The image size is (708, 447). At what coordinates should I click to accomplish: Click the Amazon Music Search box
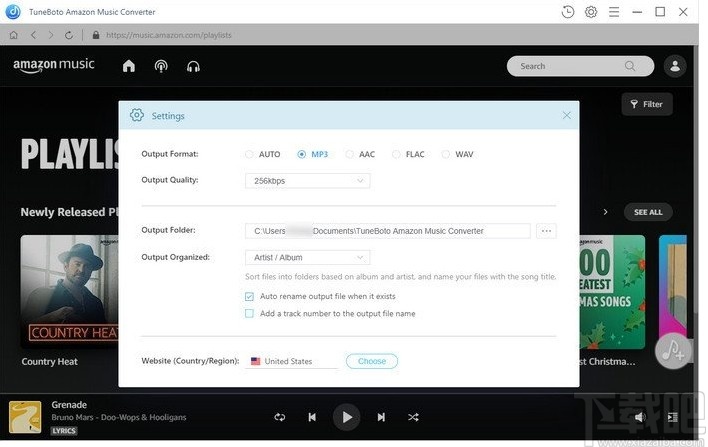click(x=580, y=66)
